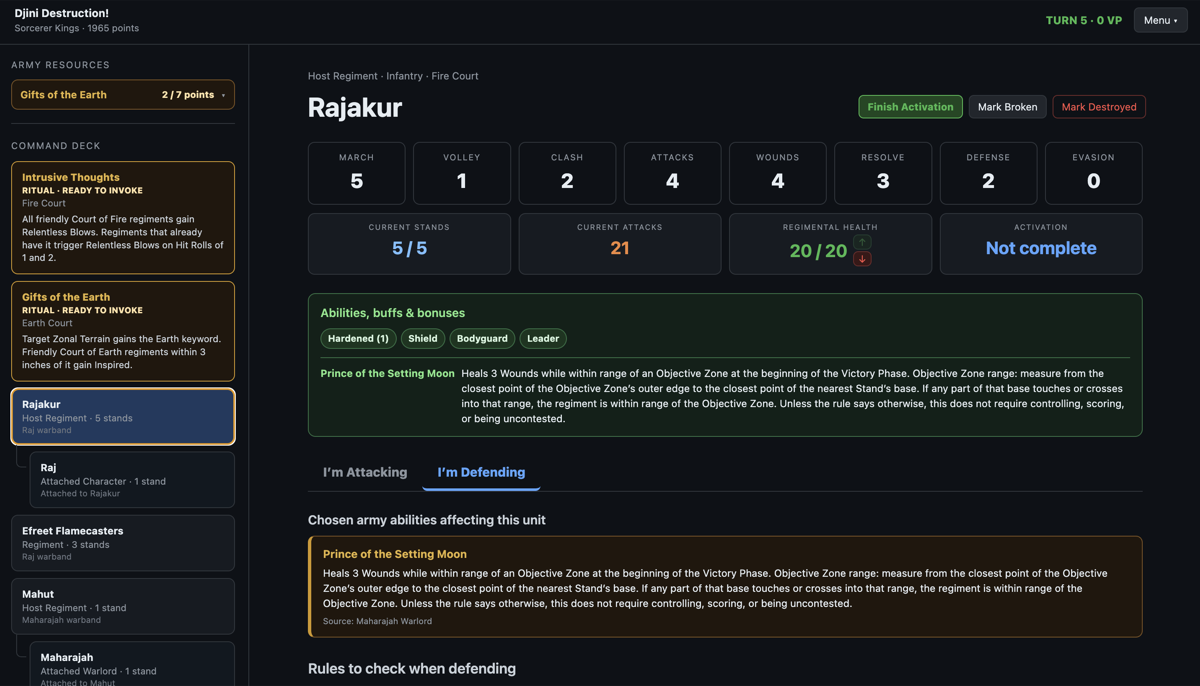
Task: Invoke the Gifts of the Earth ritual card
Action: 123,331
